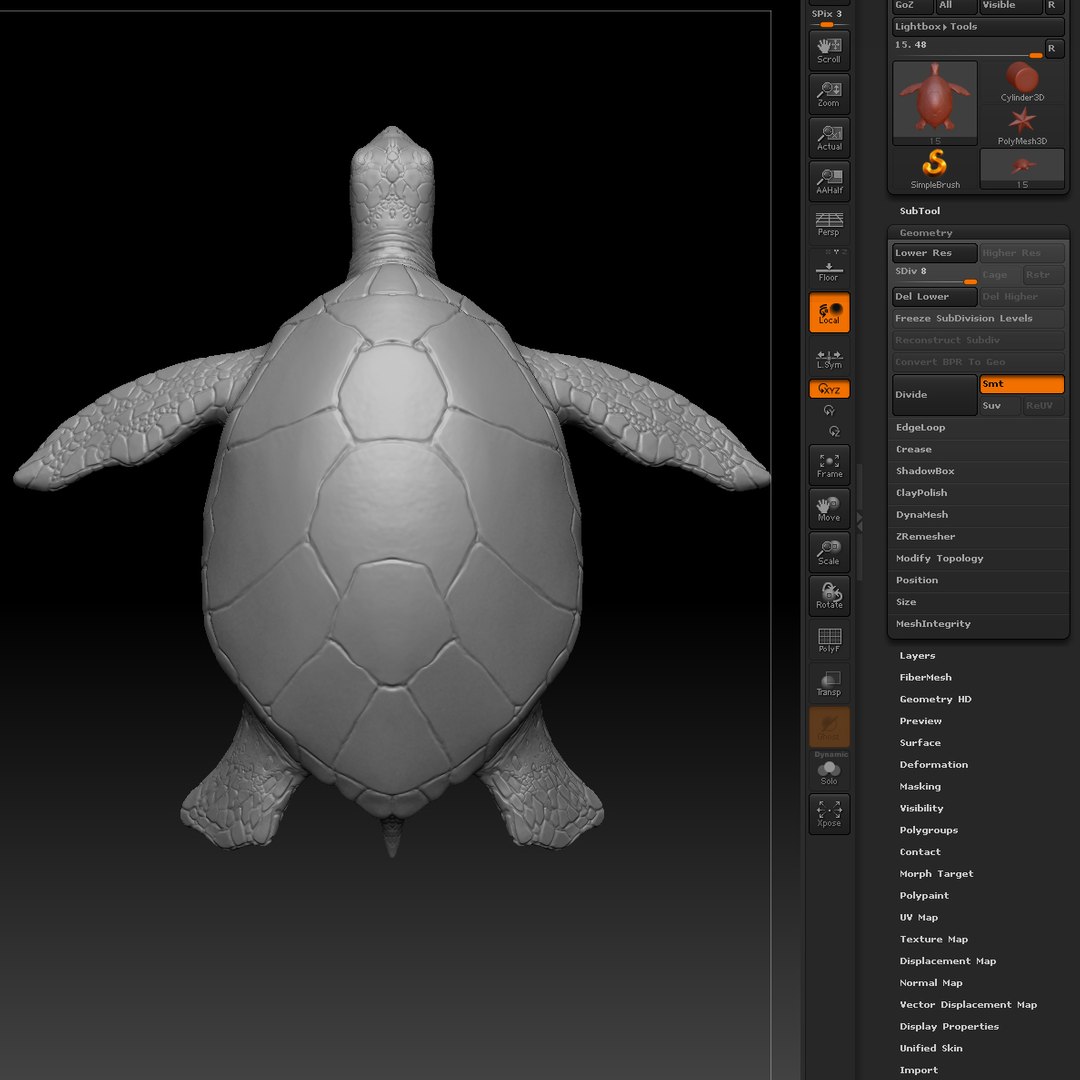Select the small turtle tool thumbnail

(x=1022, y=169)
